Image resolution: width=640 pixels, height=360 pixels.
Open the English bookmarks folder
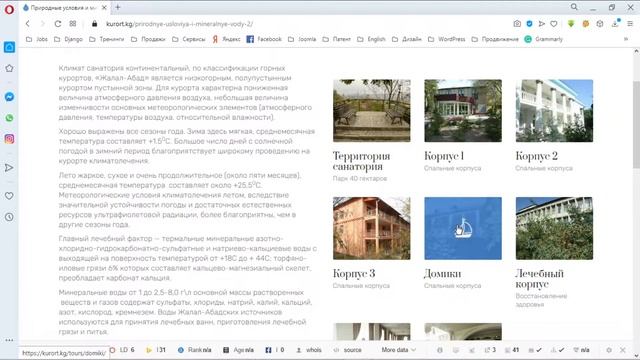(x=371, y=39)
